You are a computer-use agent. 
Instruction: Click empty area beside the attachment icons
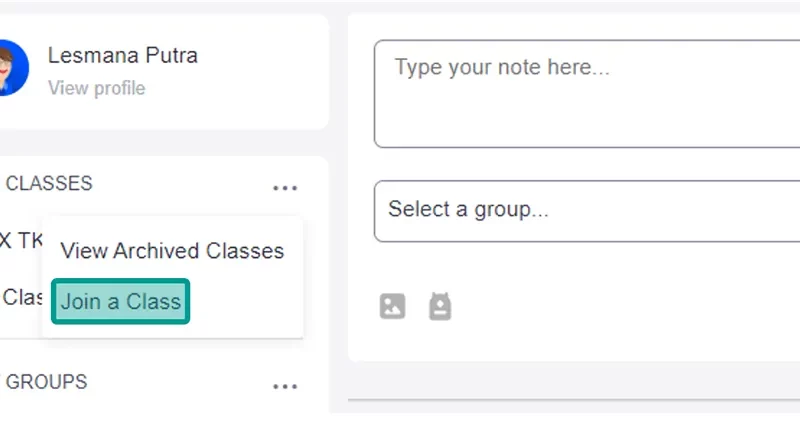pos(612,306)
